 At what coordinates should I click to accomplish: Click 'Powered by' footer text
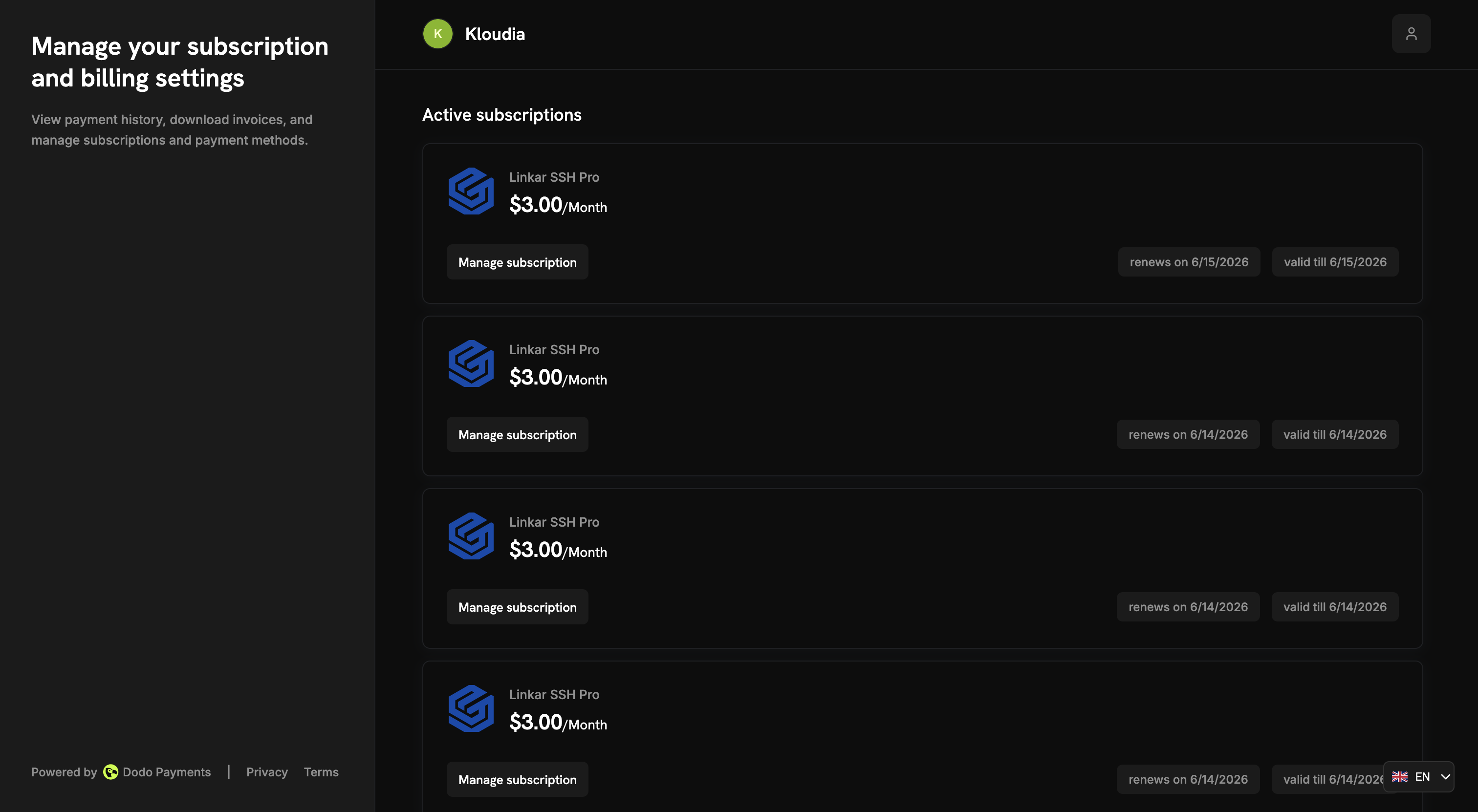pyautogui.click(x=64, y=772)
